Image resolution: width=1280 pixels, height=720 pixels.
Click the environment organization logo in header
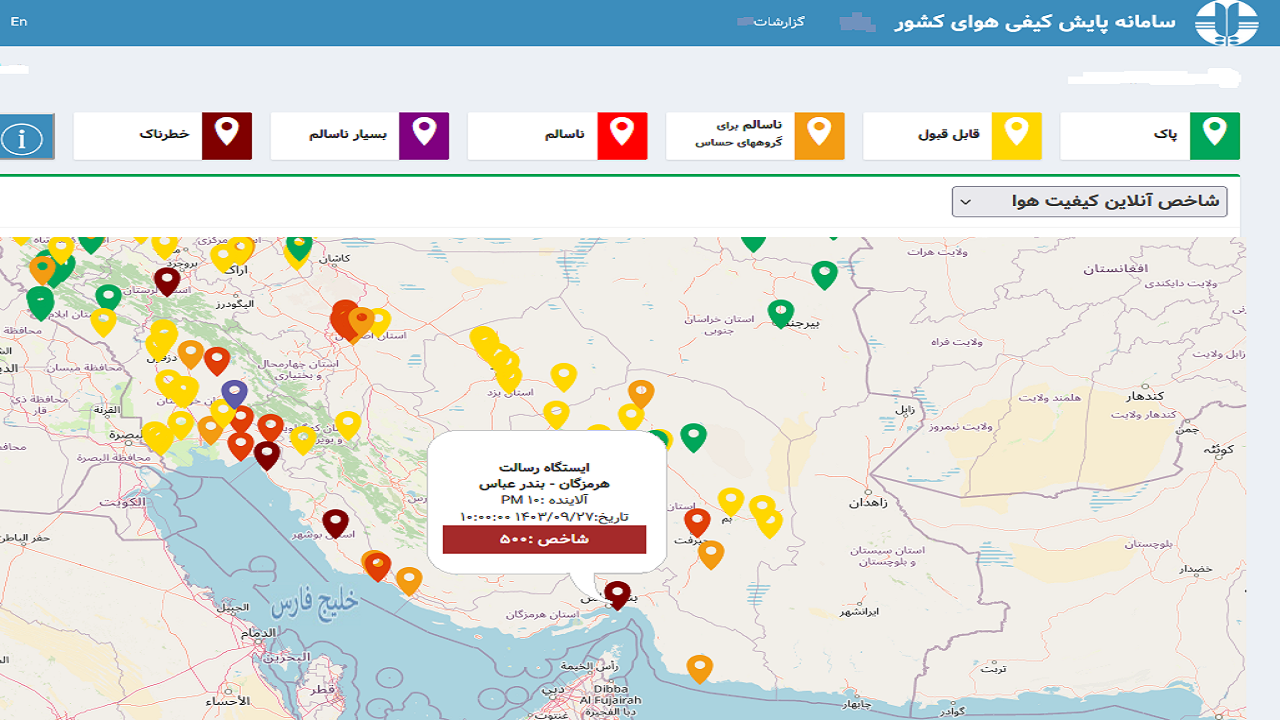[x=1226, y=22]
